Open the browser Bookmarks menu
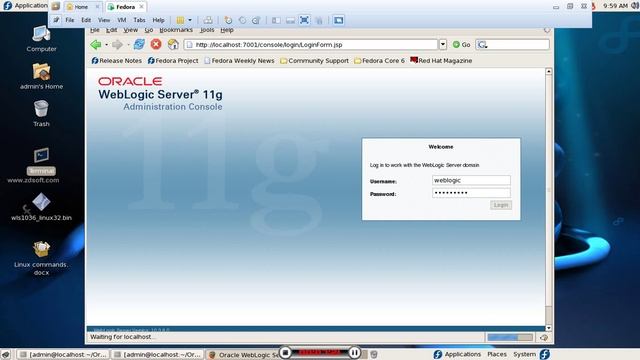Viewport: 640px width, 360px height. pos(176,30)
